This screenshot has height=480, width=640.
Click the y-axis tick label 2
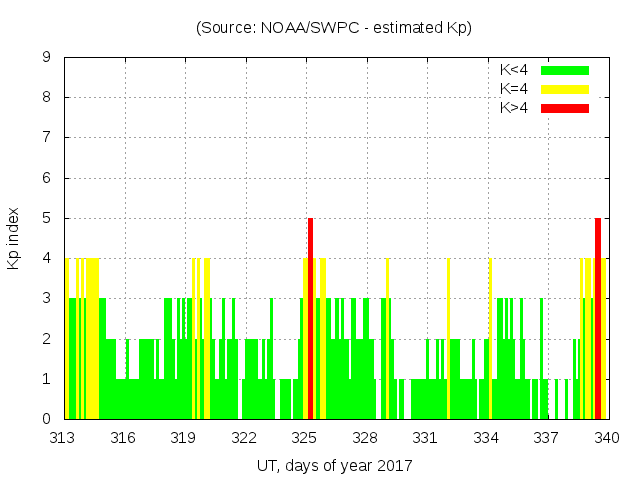[47, 339]
